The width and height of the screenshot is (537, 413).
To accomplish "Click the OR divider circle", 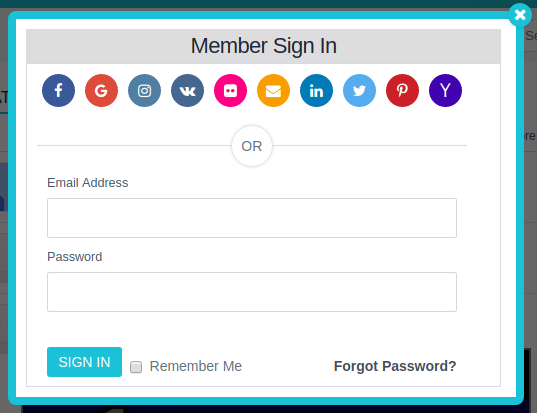I will [x=252, y=146].
